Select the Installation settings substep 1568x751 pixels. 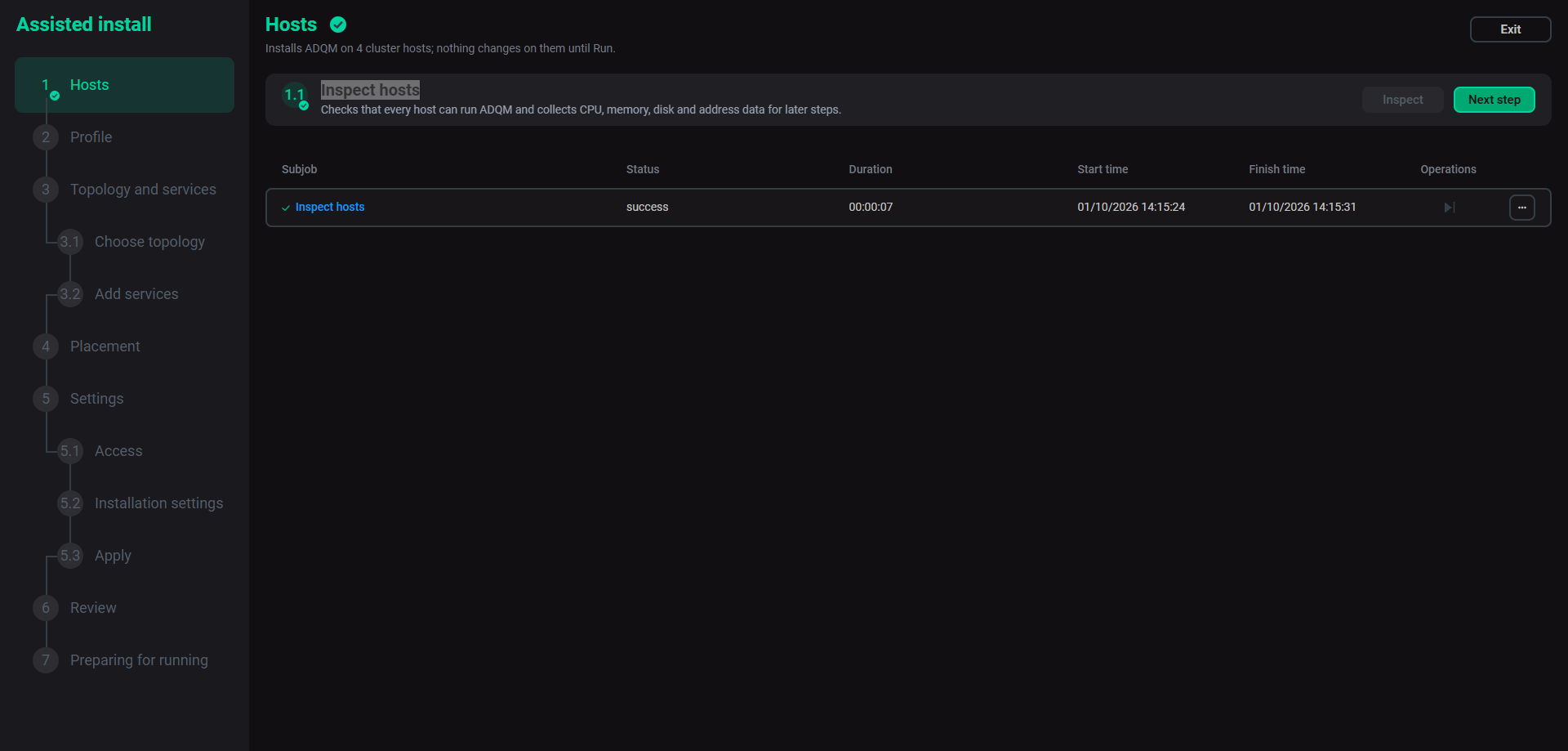coord(158,503)
